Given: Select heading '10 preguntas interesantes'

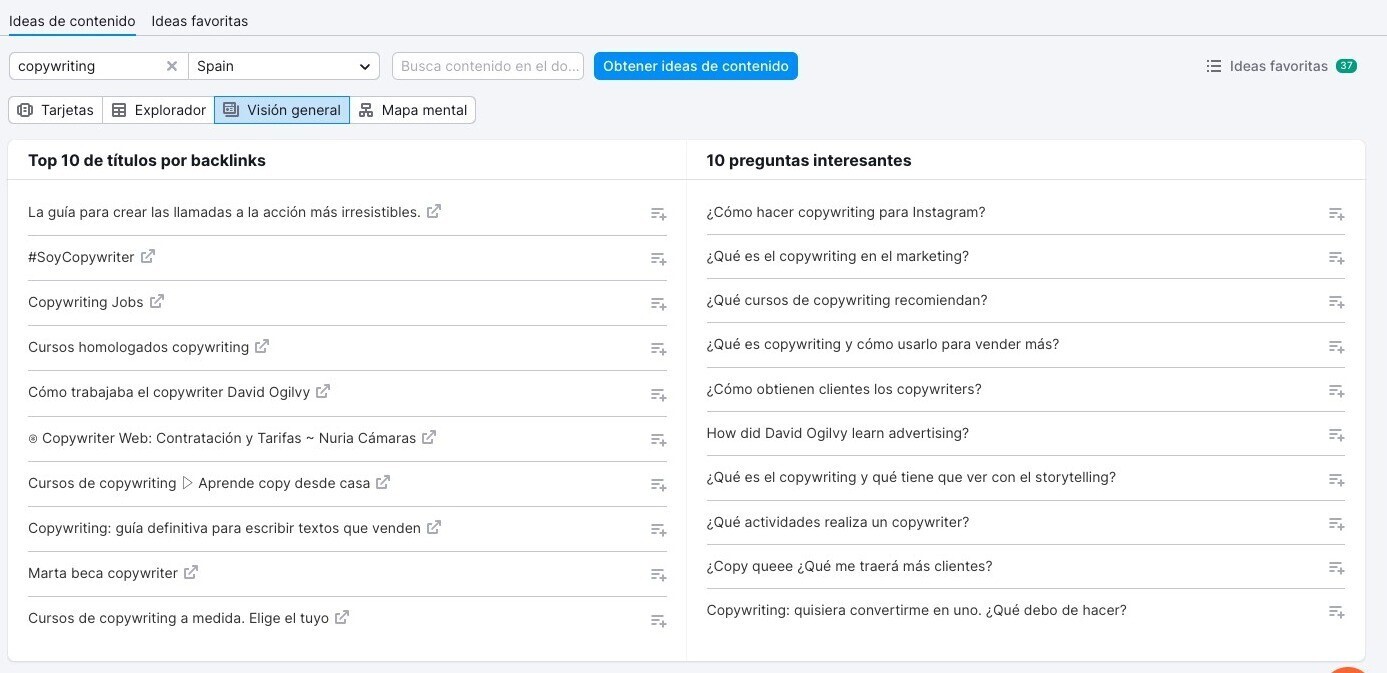Looking at the screenshot, I should (x=809, y=160).
